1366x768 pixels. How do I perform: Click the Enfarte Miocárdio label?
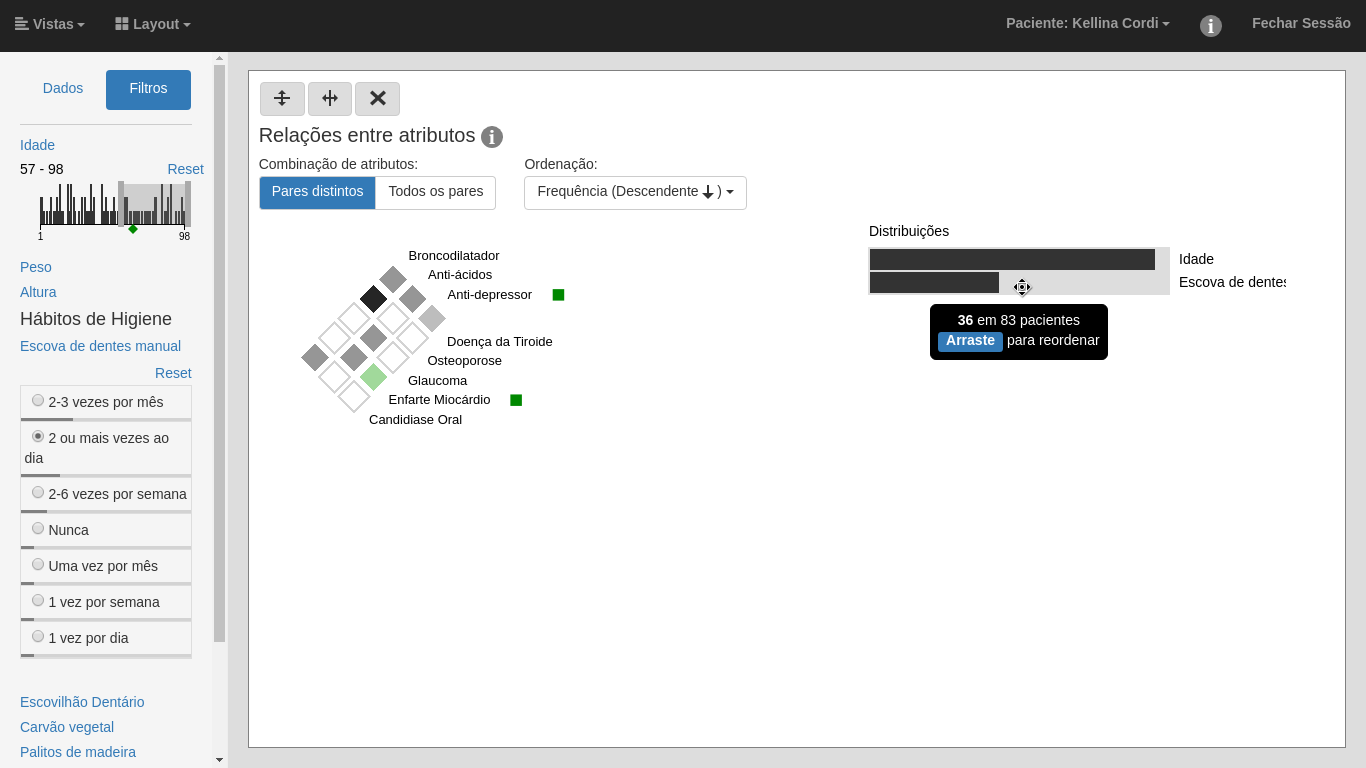tap(439, 400)
